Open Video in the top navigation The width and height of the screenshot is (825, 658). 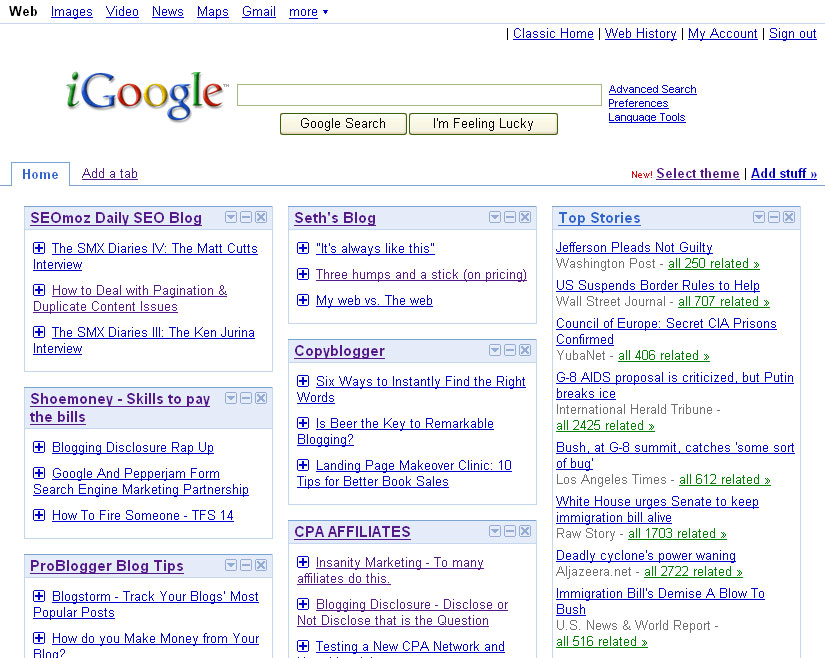[122, 12]
